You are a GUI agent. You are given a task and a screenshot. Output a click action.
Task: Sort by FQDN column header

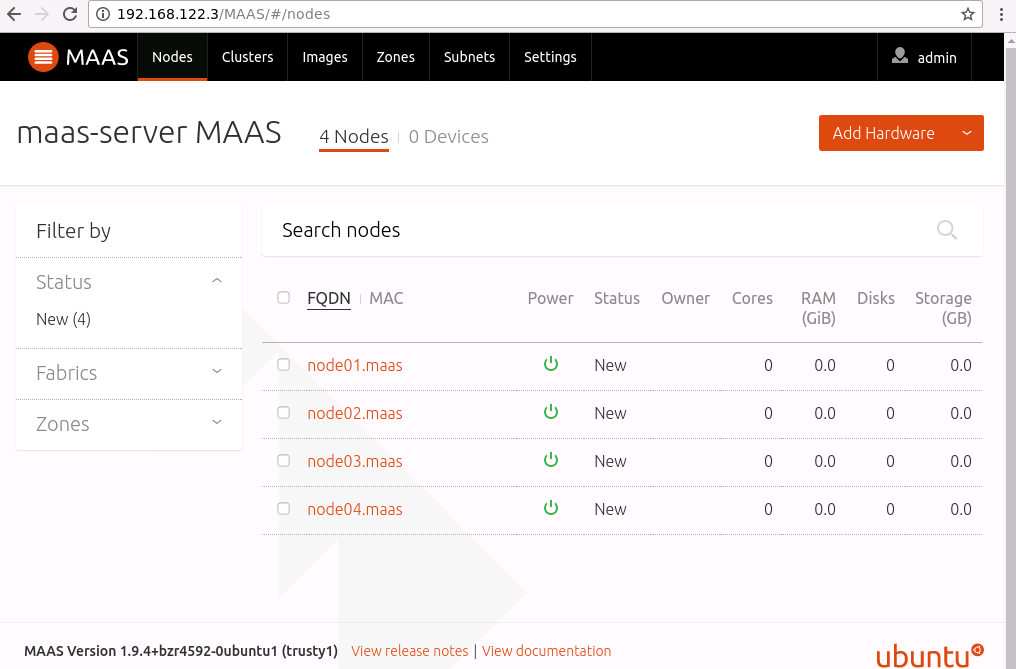click(x=329, y=298)
